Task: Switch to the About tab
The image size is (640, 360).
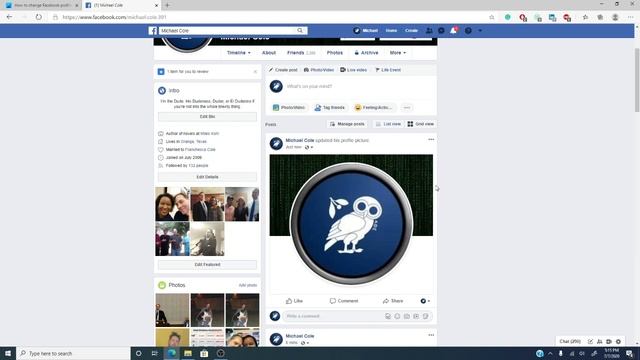Action: coord(269,53)
